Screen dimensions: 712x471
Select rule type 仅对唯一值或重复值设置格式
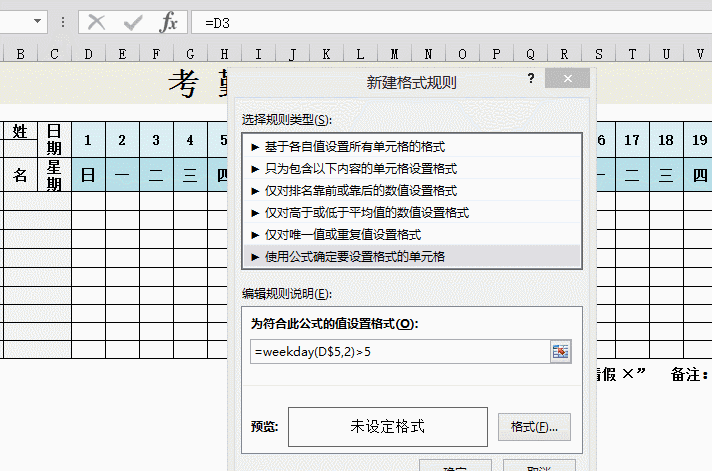point(412,234)
